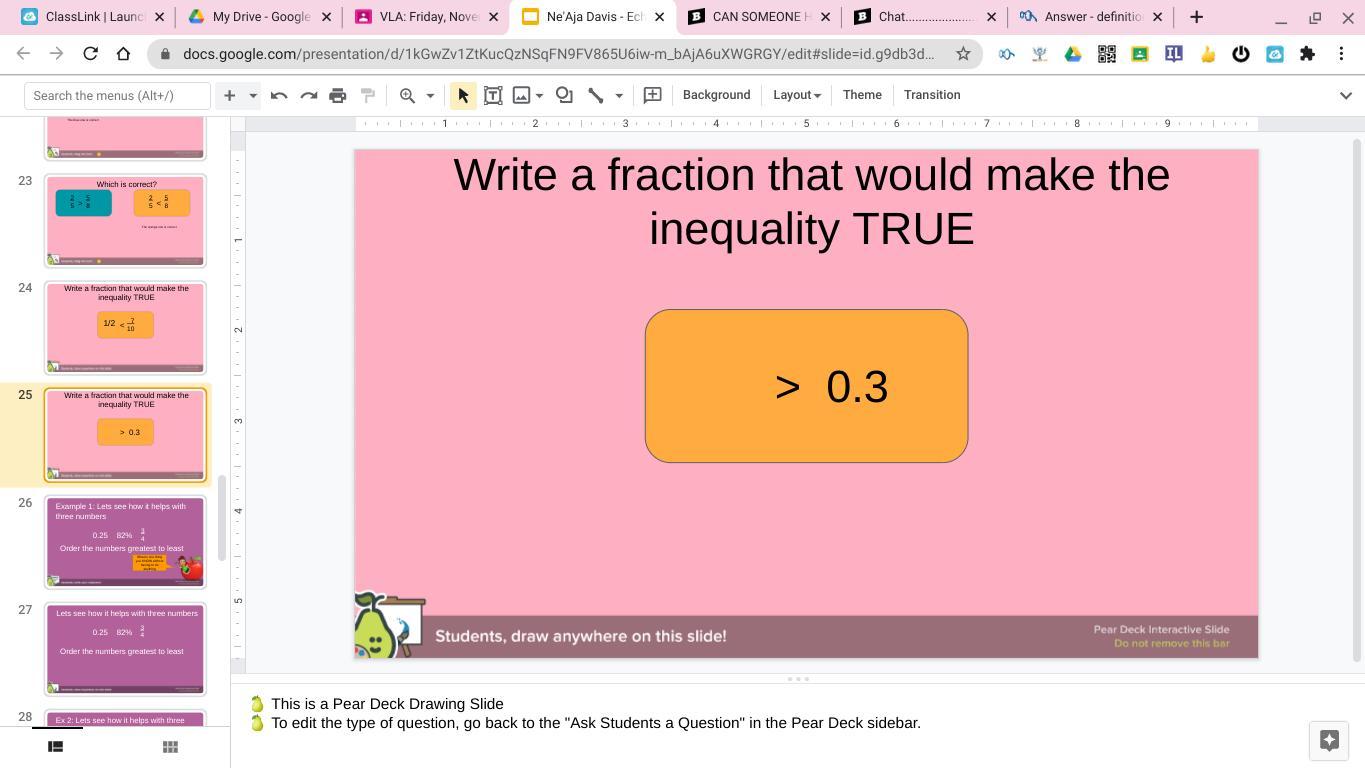
Task: Select slide 26 'Example 1' thumbnail
Action: click(x=125, y=542)
